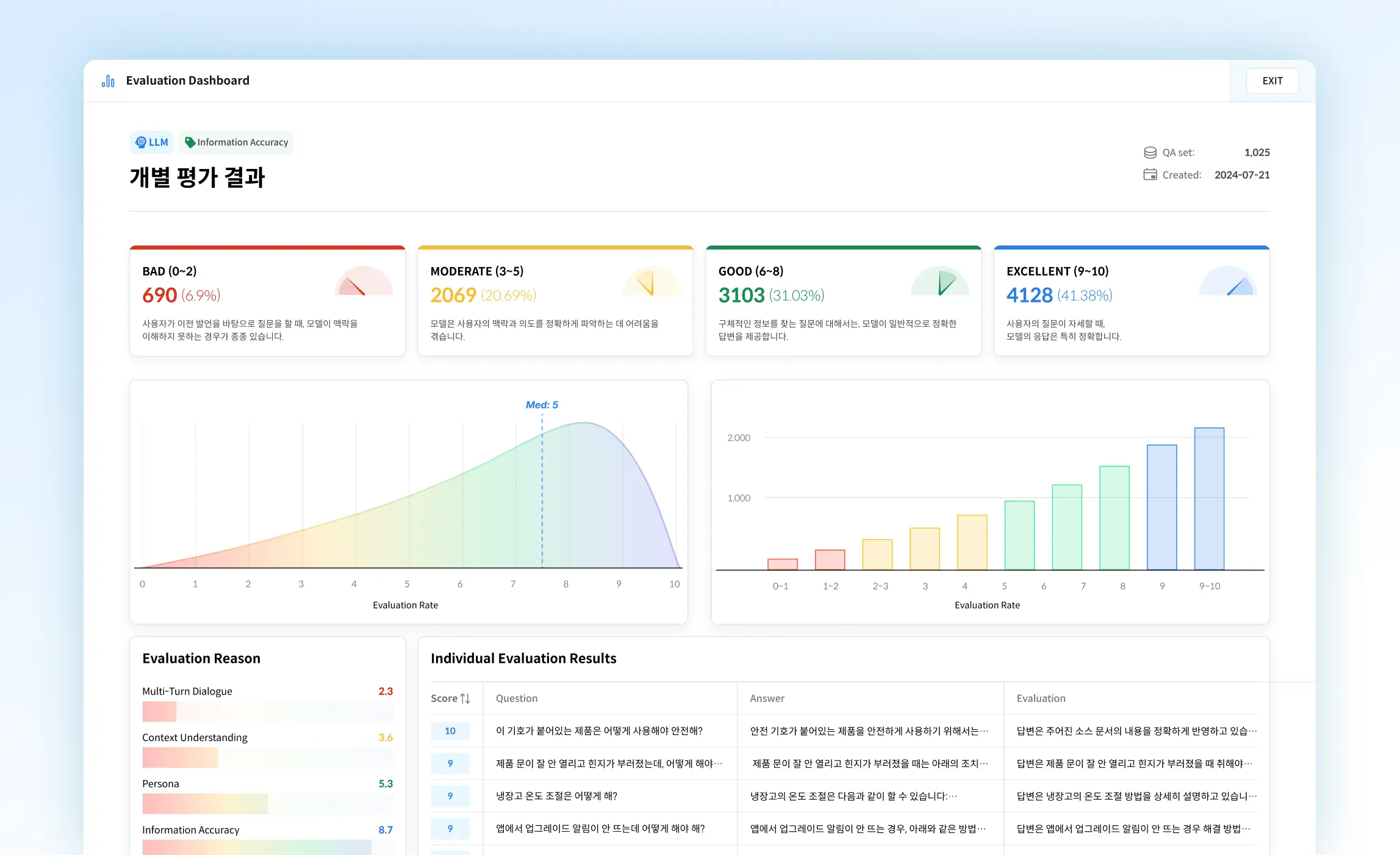The height and width of the screenshot is (855, 1400).
Task: Click the EXIT button
Action: [1272, 80]
